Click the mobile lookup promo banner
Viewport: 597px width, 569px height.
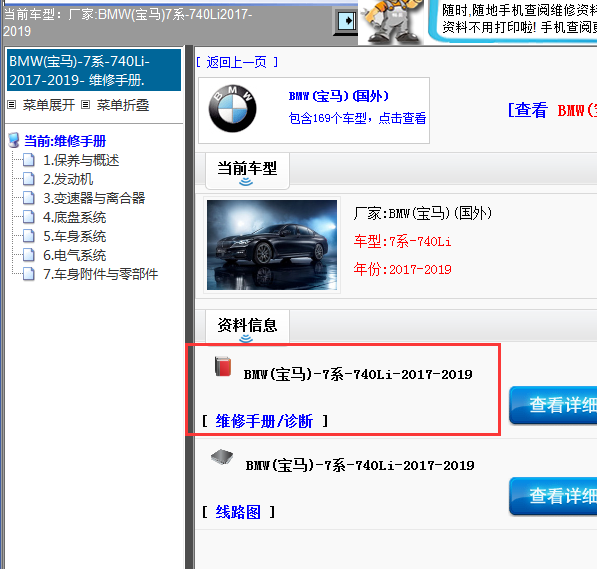click(x=513, y=20)
